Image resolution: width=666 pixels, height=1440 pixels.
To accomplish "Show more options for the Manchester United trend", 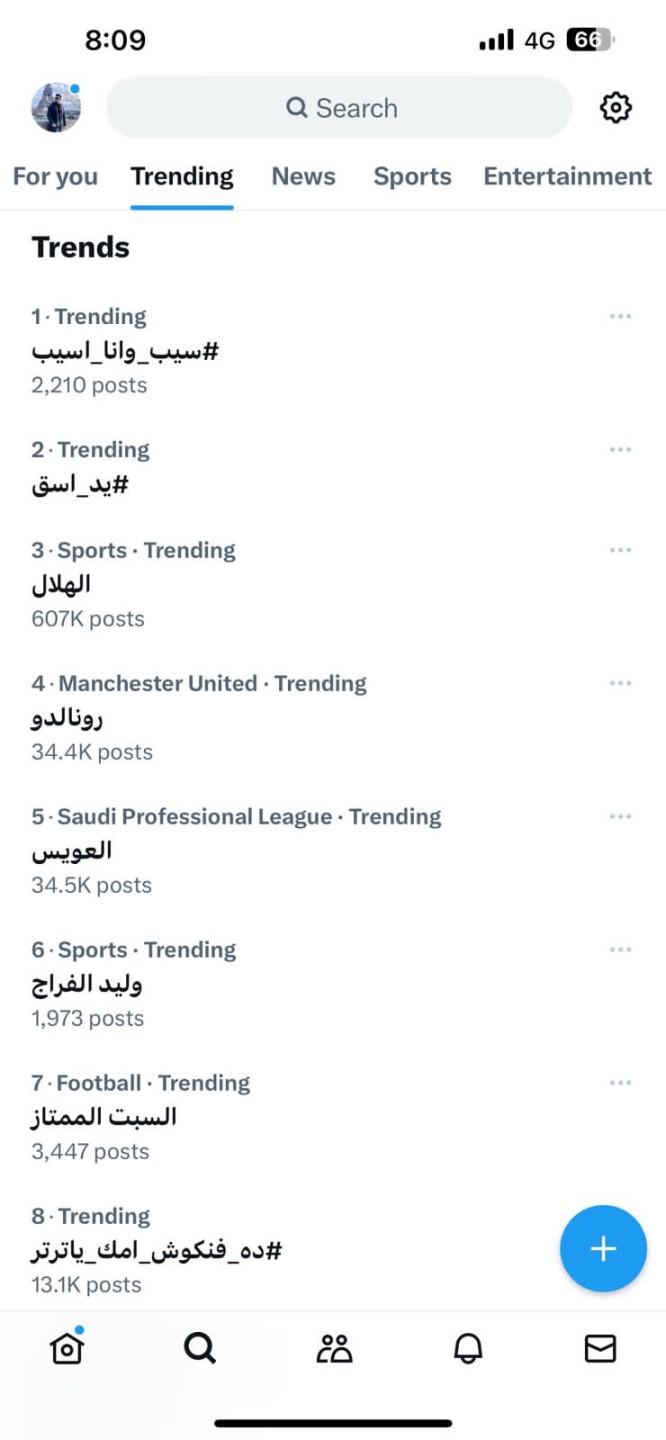I will [x=620, y=684].
